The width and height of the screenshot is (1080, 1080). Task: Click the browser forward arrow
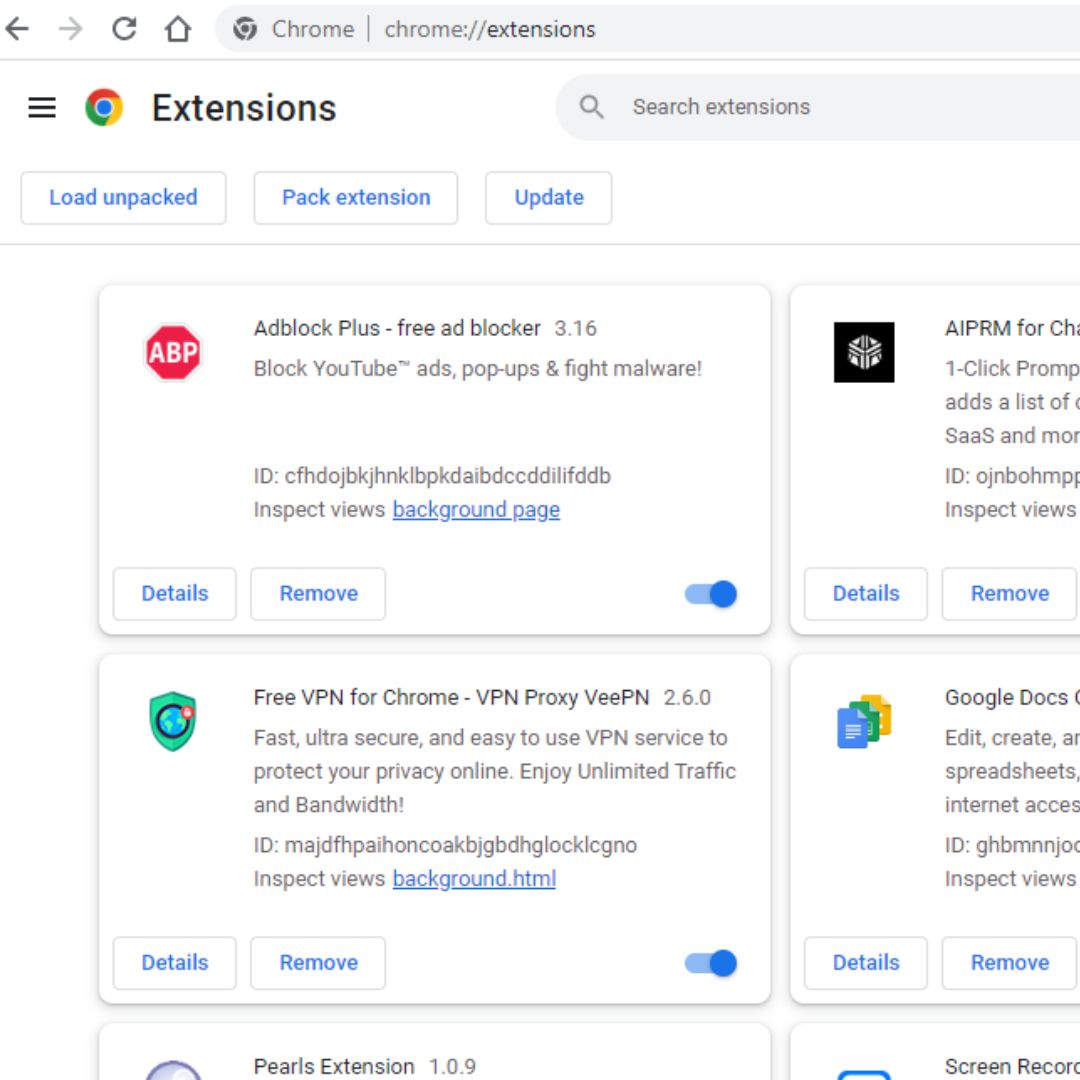70,29
